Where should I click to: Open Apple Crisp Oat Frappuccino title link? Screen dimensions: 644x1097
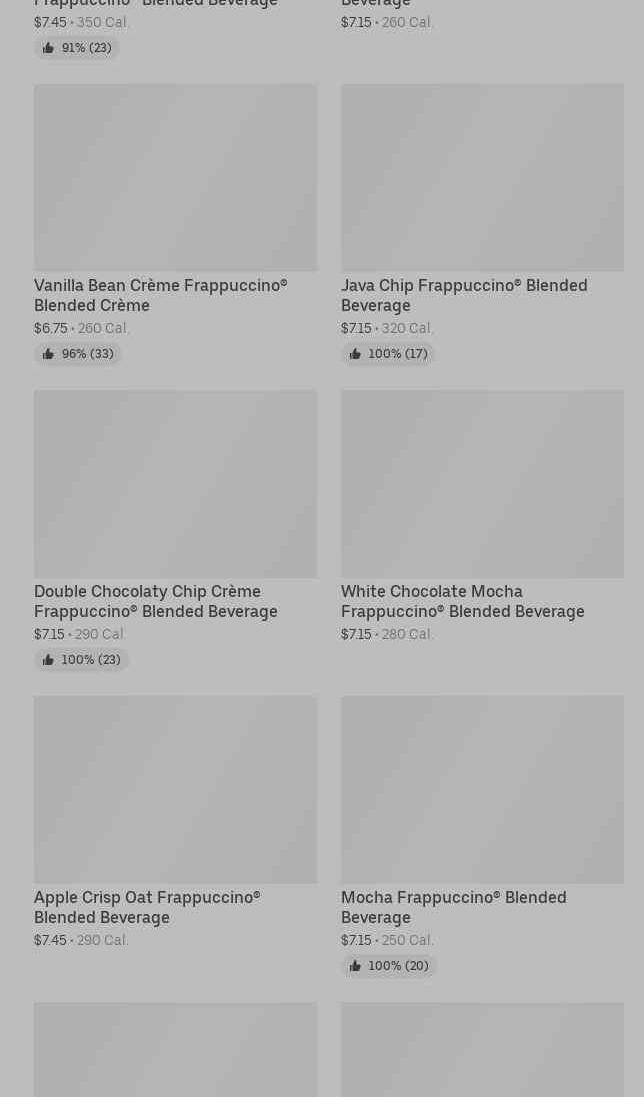(147, 907)
